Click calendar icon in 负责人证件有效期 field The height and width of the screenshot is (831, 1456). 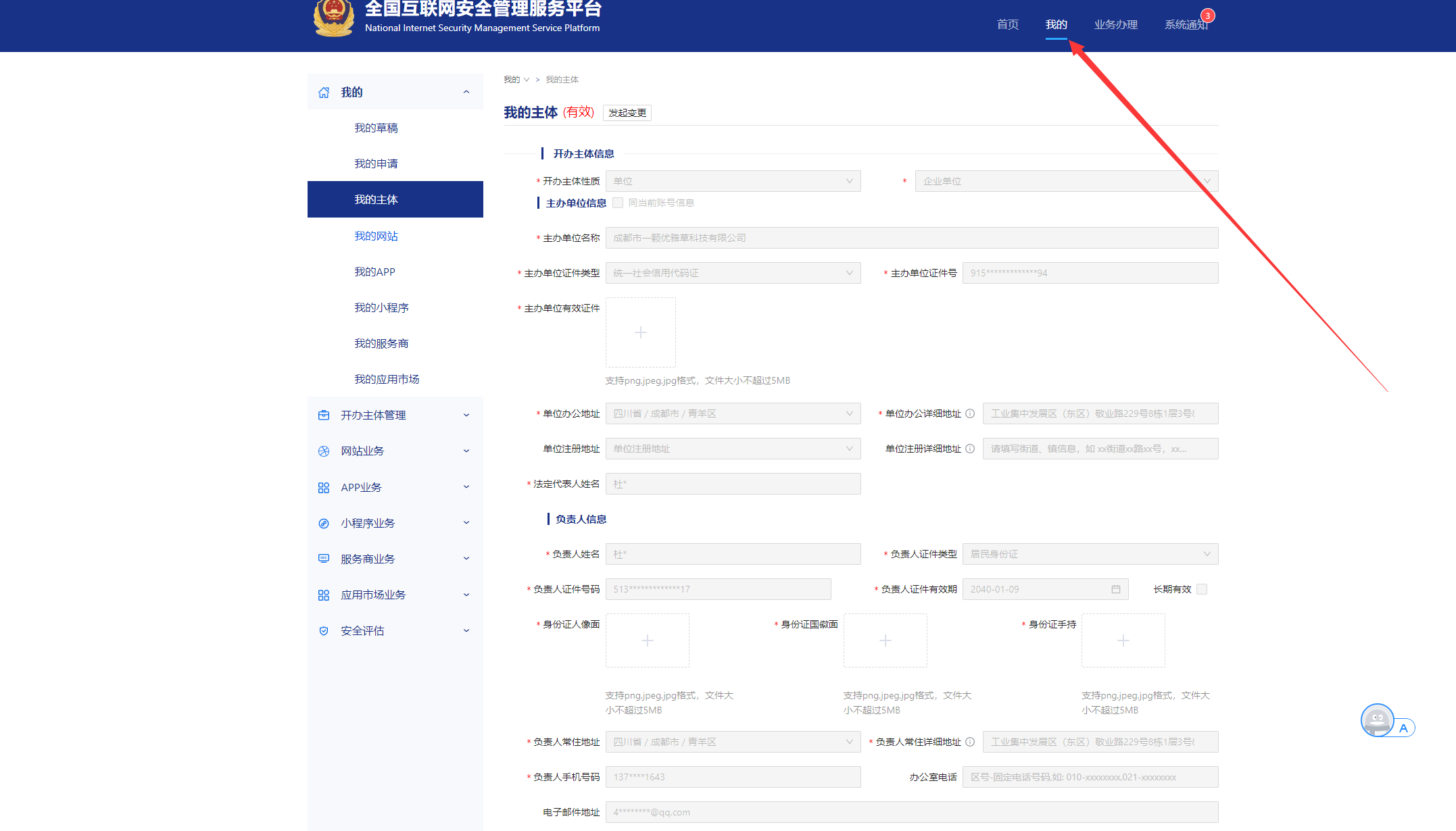coord(1116,589)
